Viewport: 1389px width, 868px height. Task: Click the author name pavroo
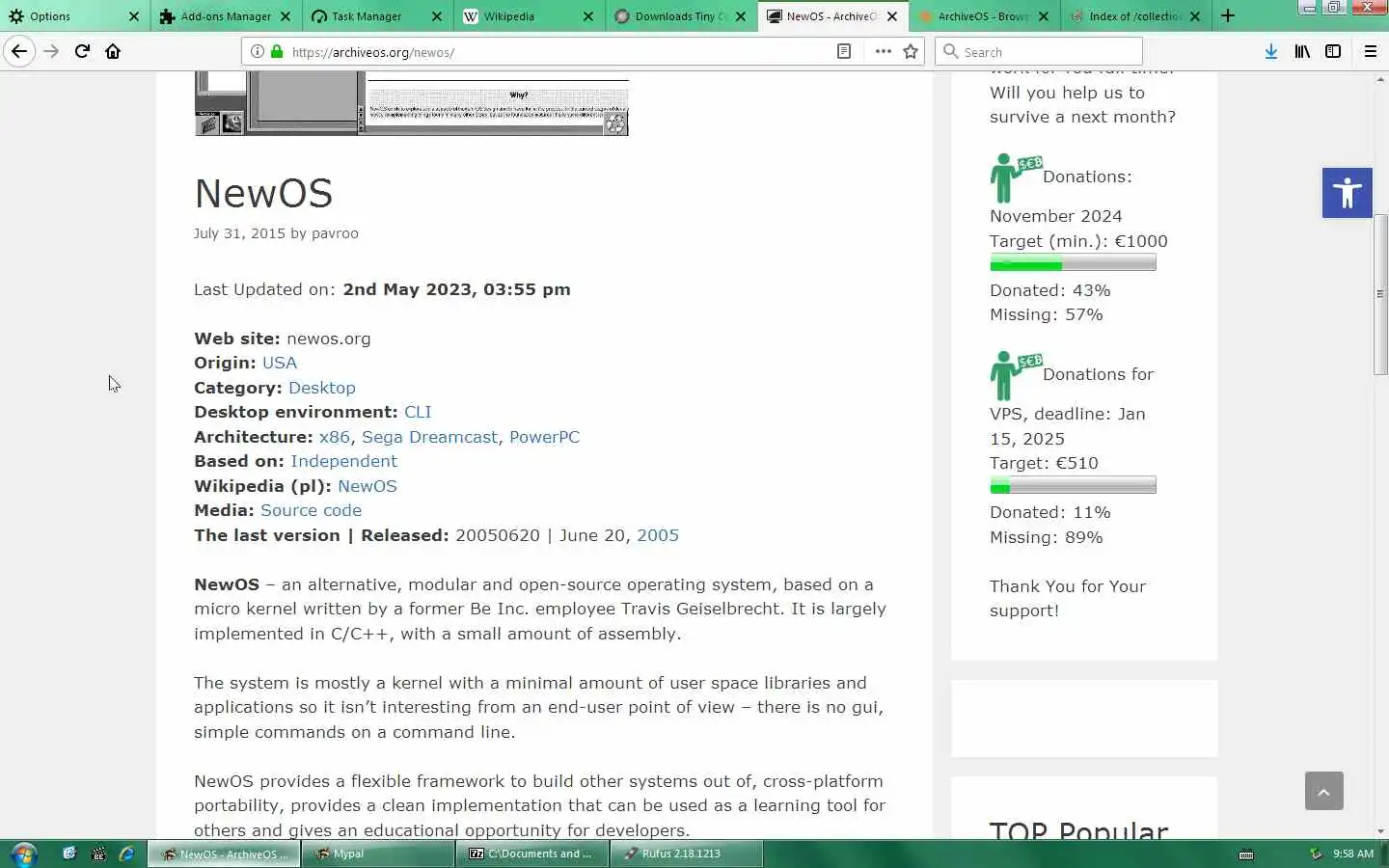click(335, 233)
